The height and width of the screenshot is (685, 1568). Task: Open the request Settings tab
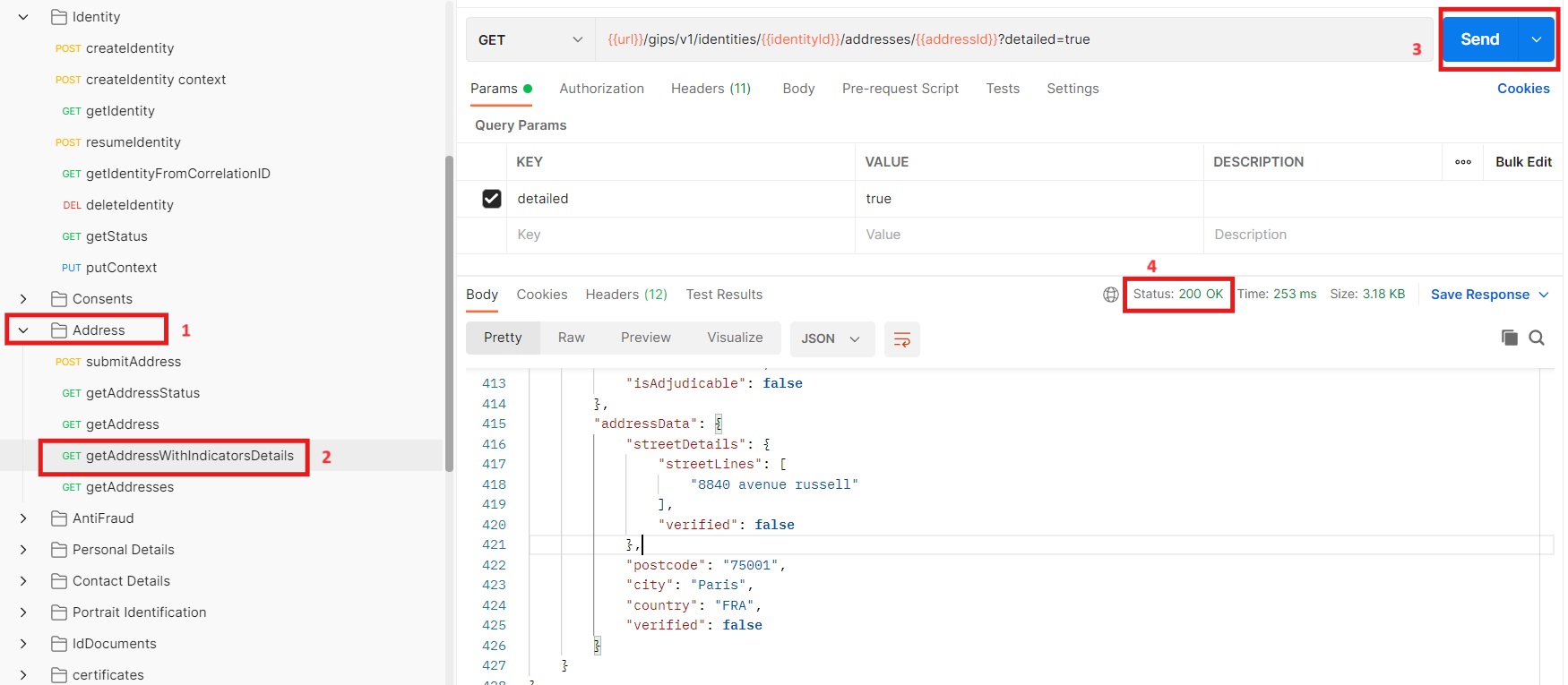point(1073,89)
